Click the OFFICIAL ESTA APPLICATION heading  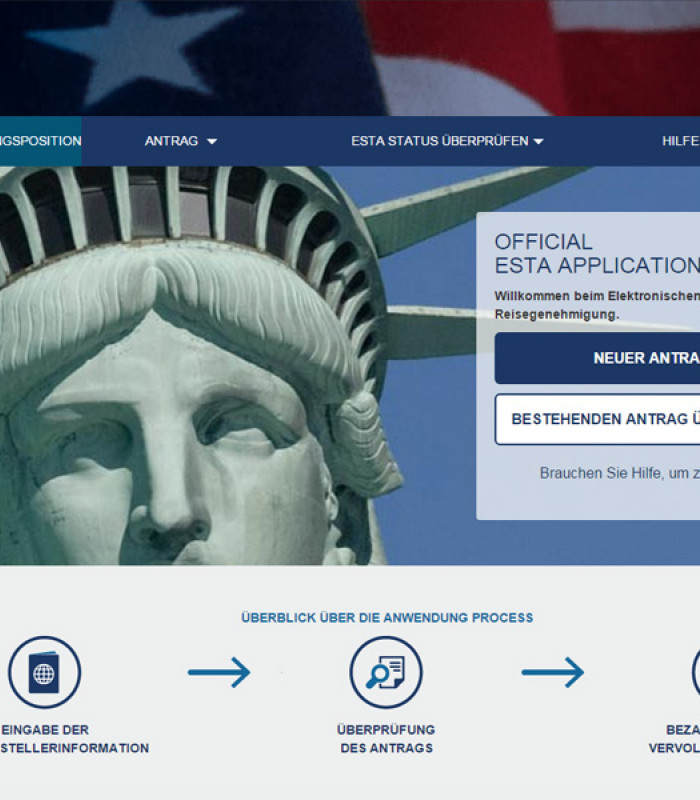[x=597, y=254]
